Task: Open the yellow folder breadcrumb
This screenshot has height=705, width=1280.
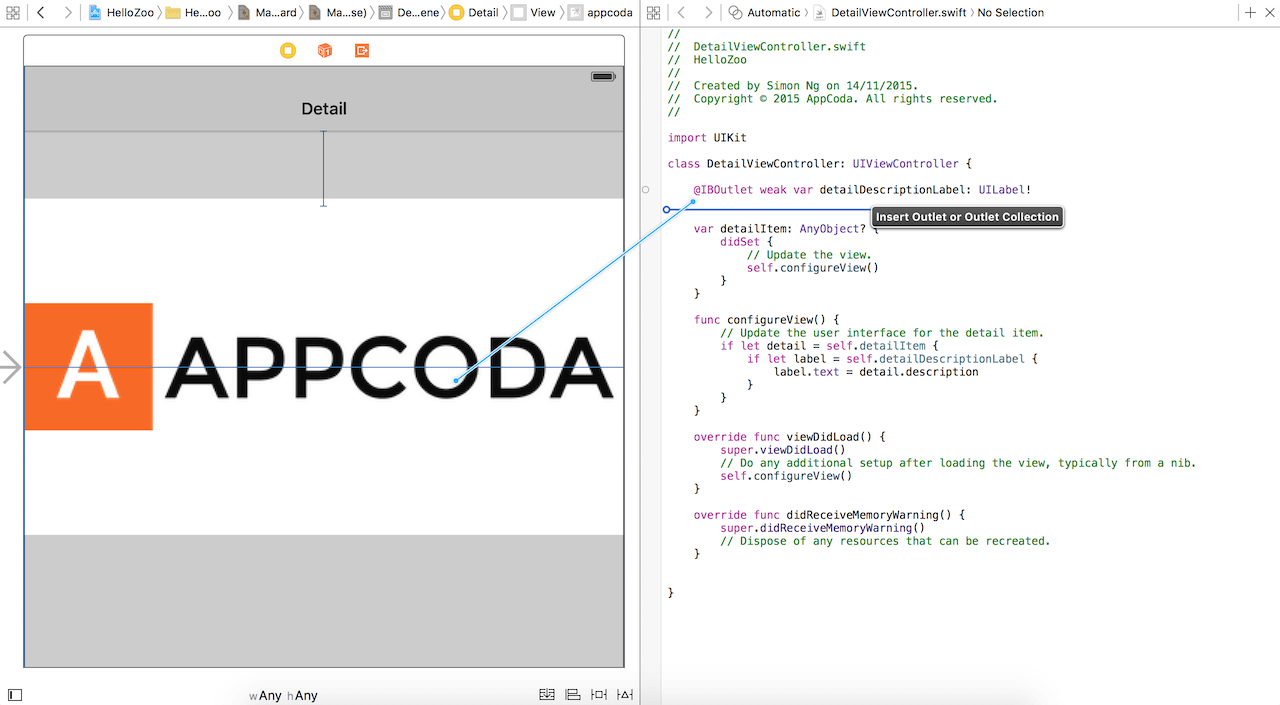Action: coord(193,13)
